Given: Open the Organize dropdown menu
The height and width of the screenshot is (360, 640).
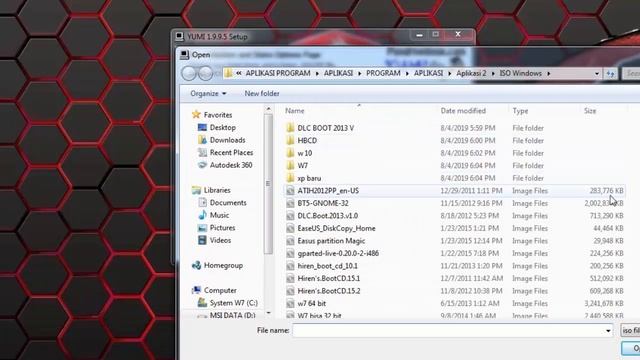Looking at the screenshot, I should click(x=208, y=93).
